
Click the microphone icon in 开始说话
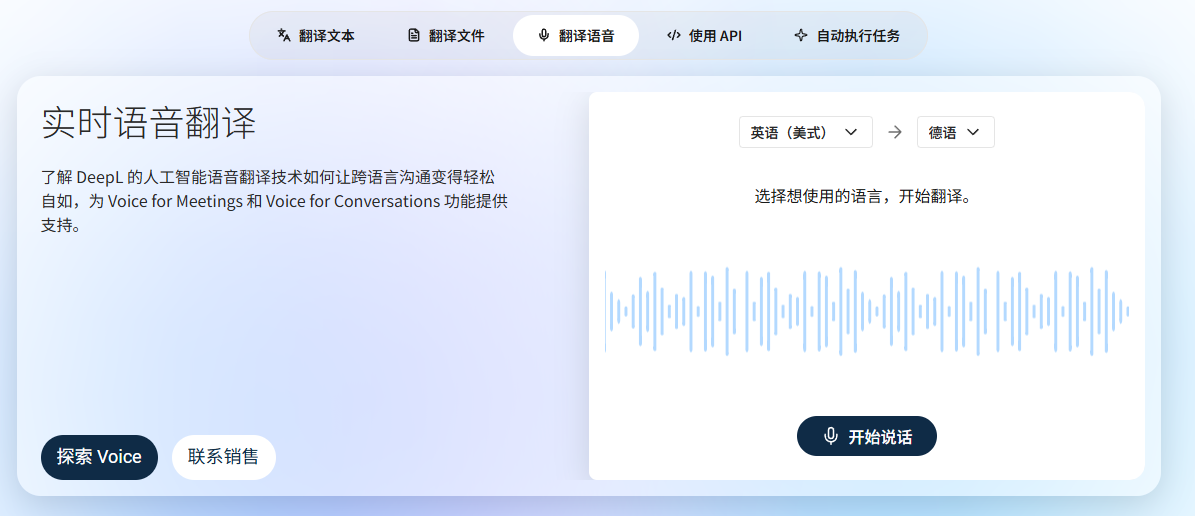pos(831,436)
